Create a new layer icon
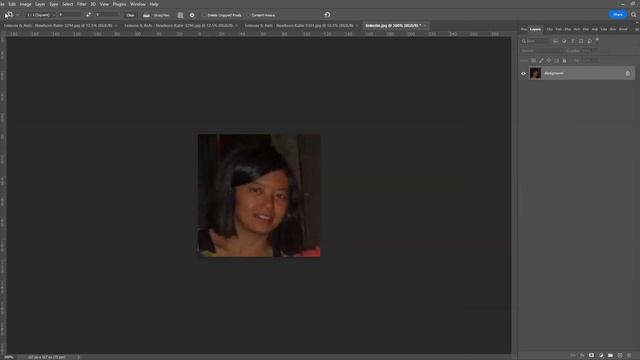This screenshot has height=360, width=640. (x=620, y=356)
